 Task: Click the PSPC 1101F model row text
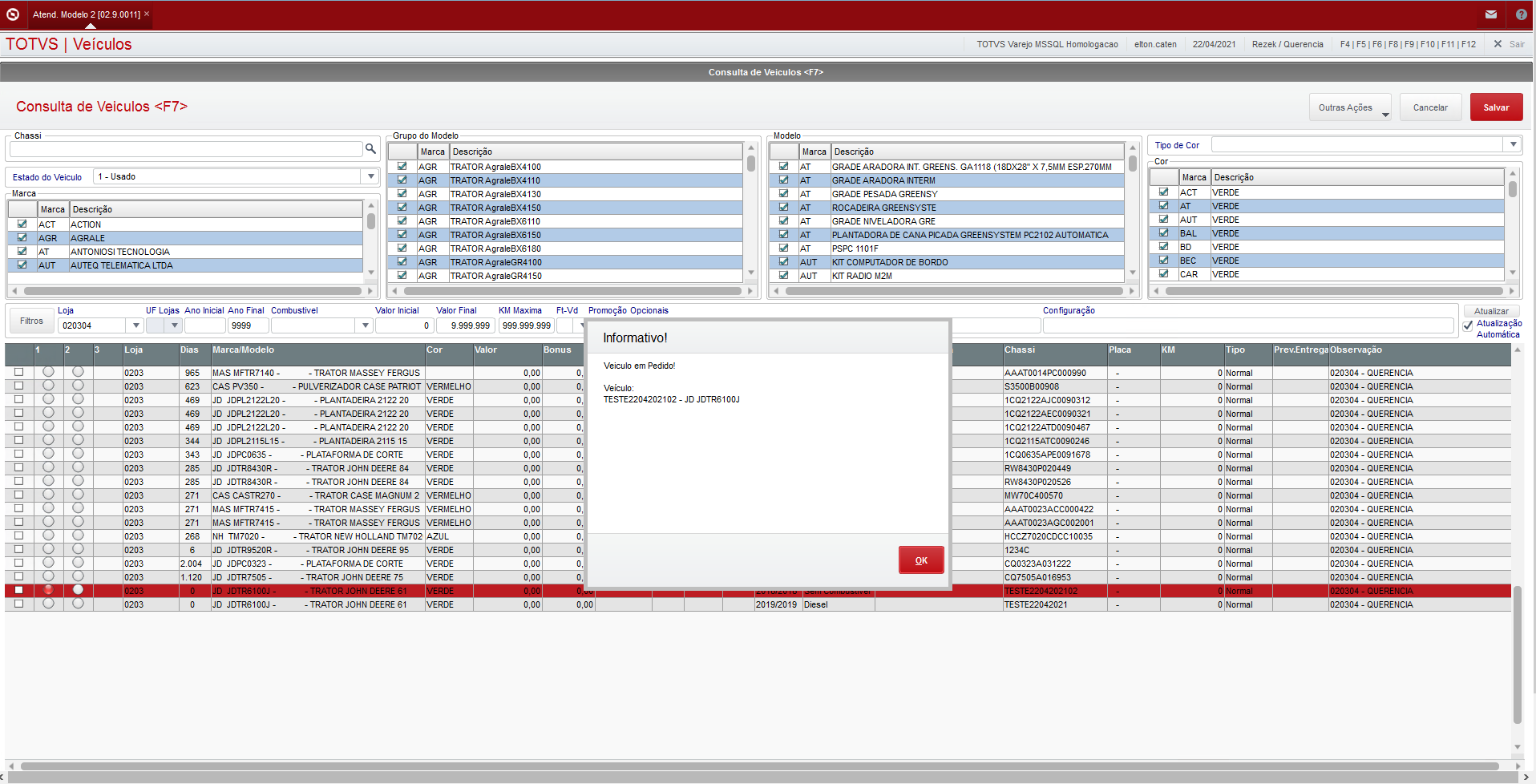855,249
